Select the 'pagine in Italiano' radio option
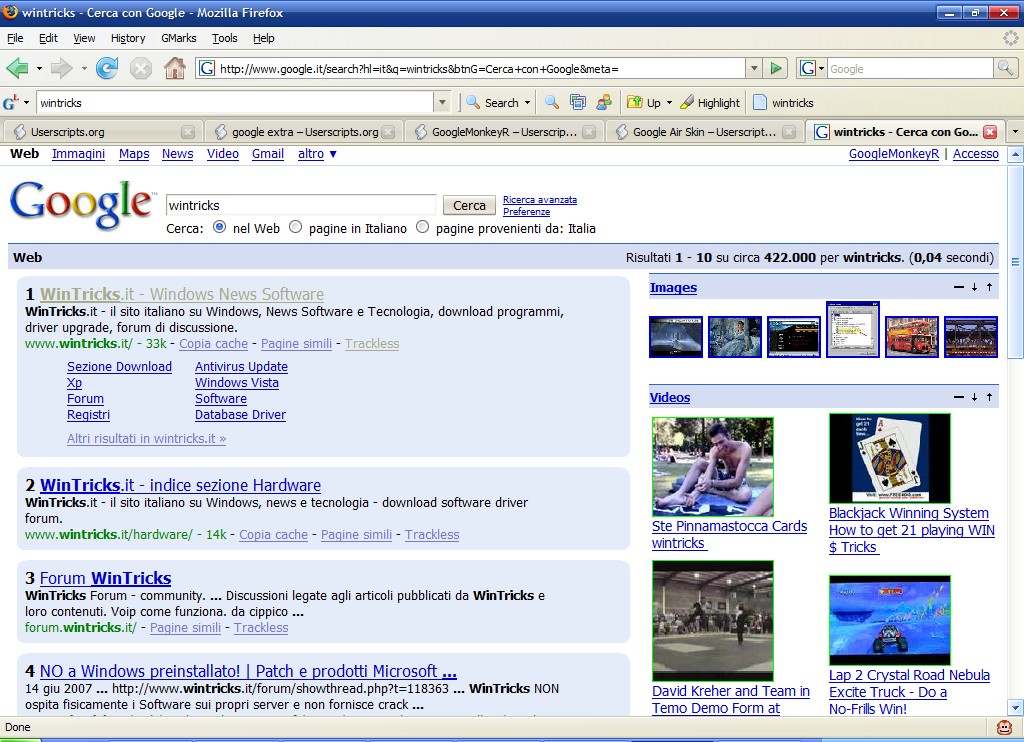This screenshot has width=1024, height=742. pyautogui.click(x=296, y=227)
